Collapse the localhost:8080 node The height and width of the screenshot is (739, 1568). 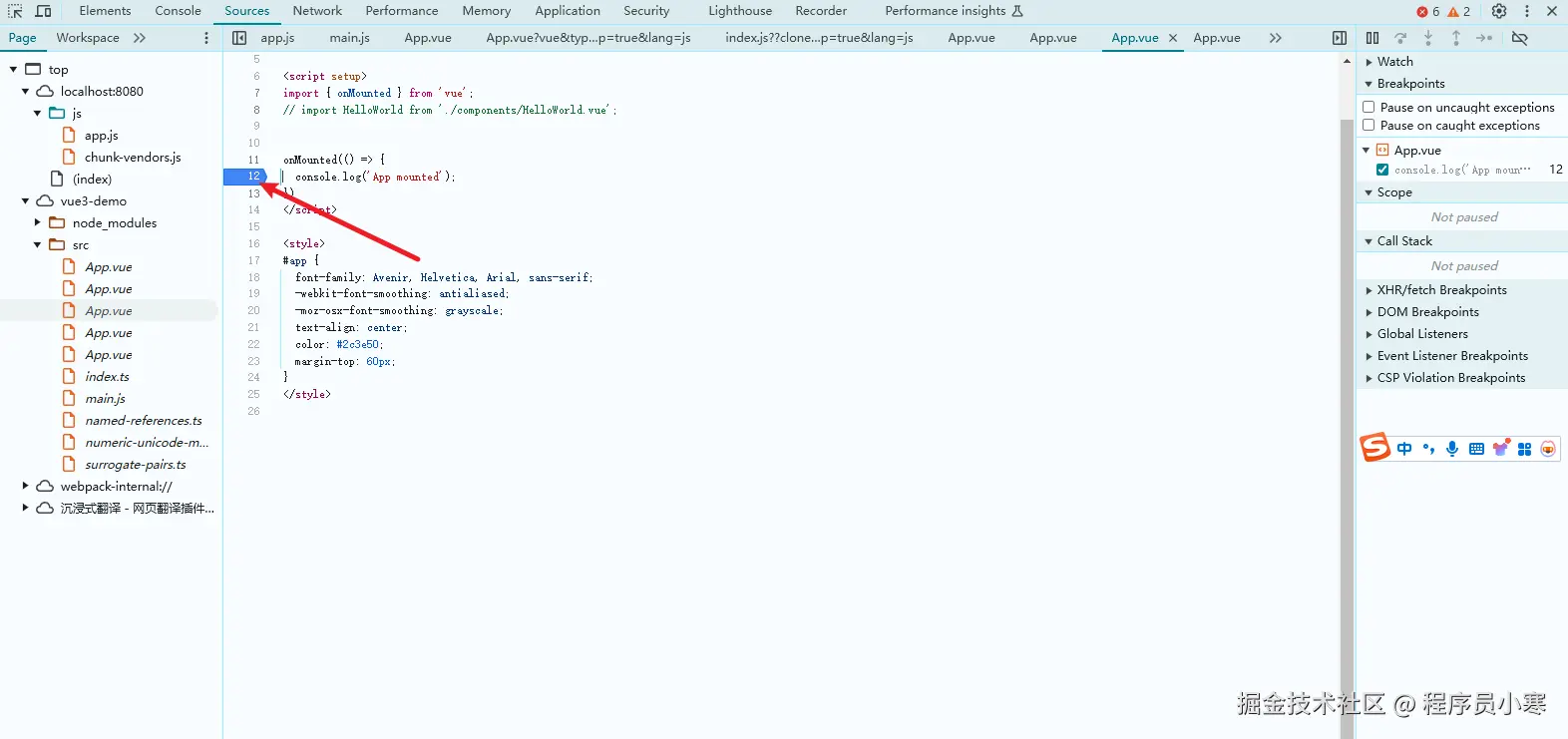25,91
